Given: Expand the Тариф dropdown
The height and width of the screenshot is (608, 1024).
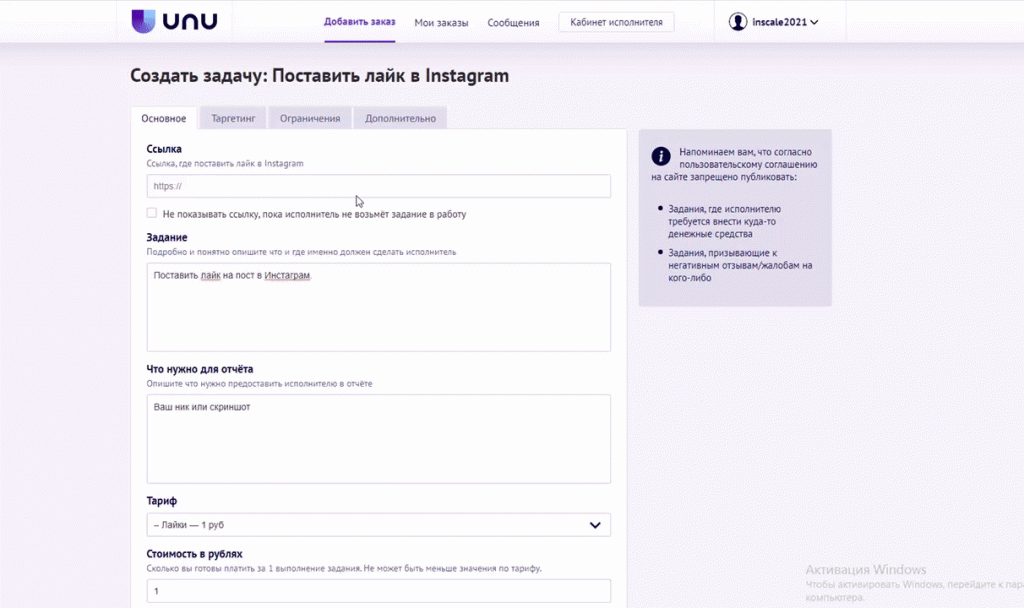Looking at the screenshot, I should pyautogui.click(x=378, y=525).
